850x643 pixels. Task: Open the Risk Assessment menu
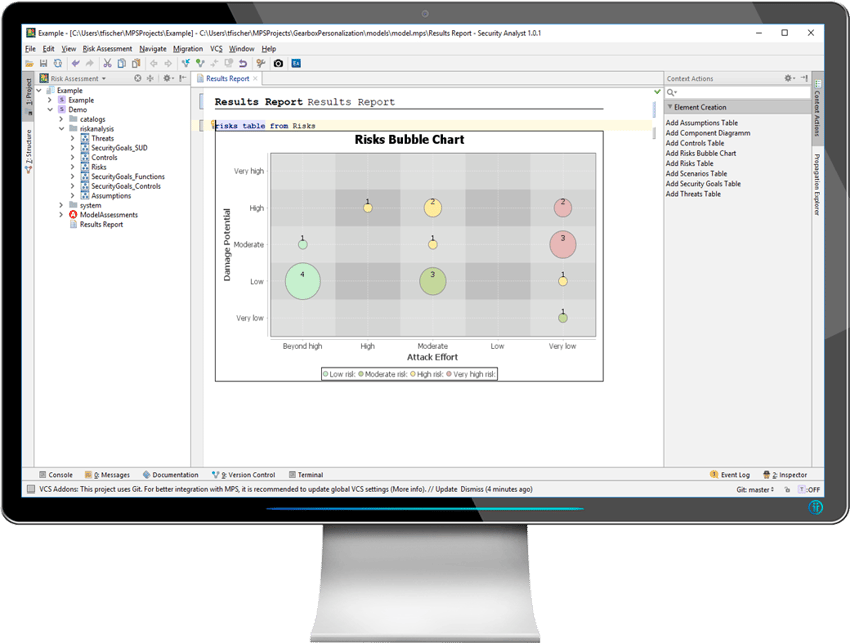point(107,48)
